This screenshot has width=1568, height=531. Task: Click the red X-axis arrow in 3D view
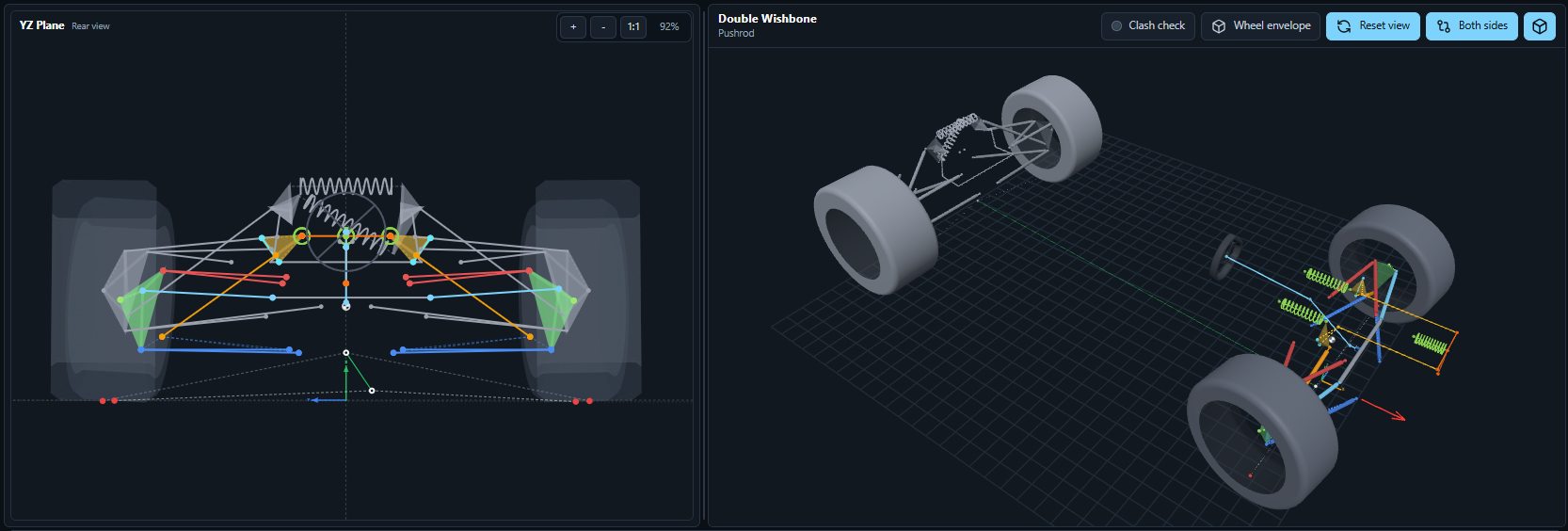click(1384, 410)
